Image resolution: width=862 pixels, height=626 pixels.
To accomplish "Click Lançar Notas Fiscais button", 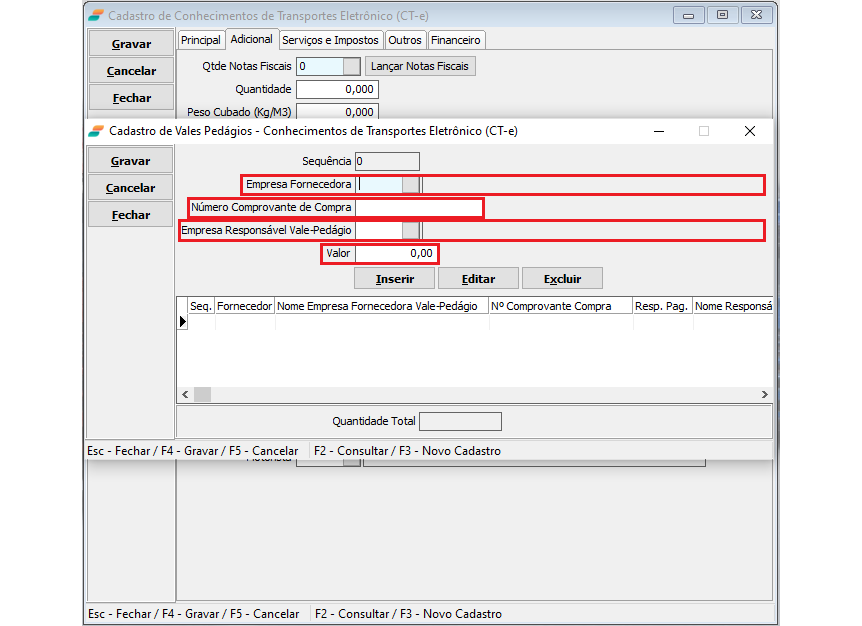I will tap(420, 67).
